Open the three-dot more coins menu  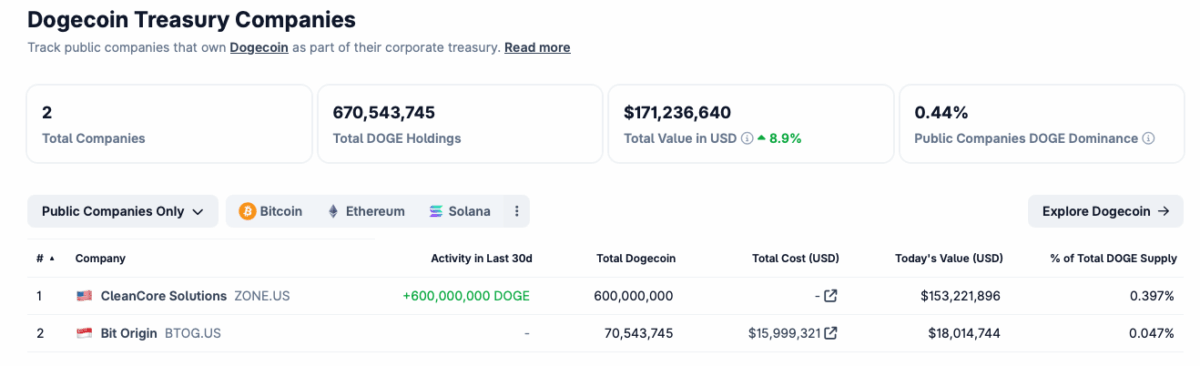(x=516, y=211)
